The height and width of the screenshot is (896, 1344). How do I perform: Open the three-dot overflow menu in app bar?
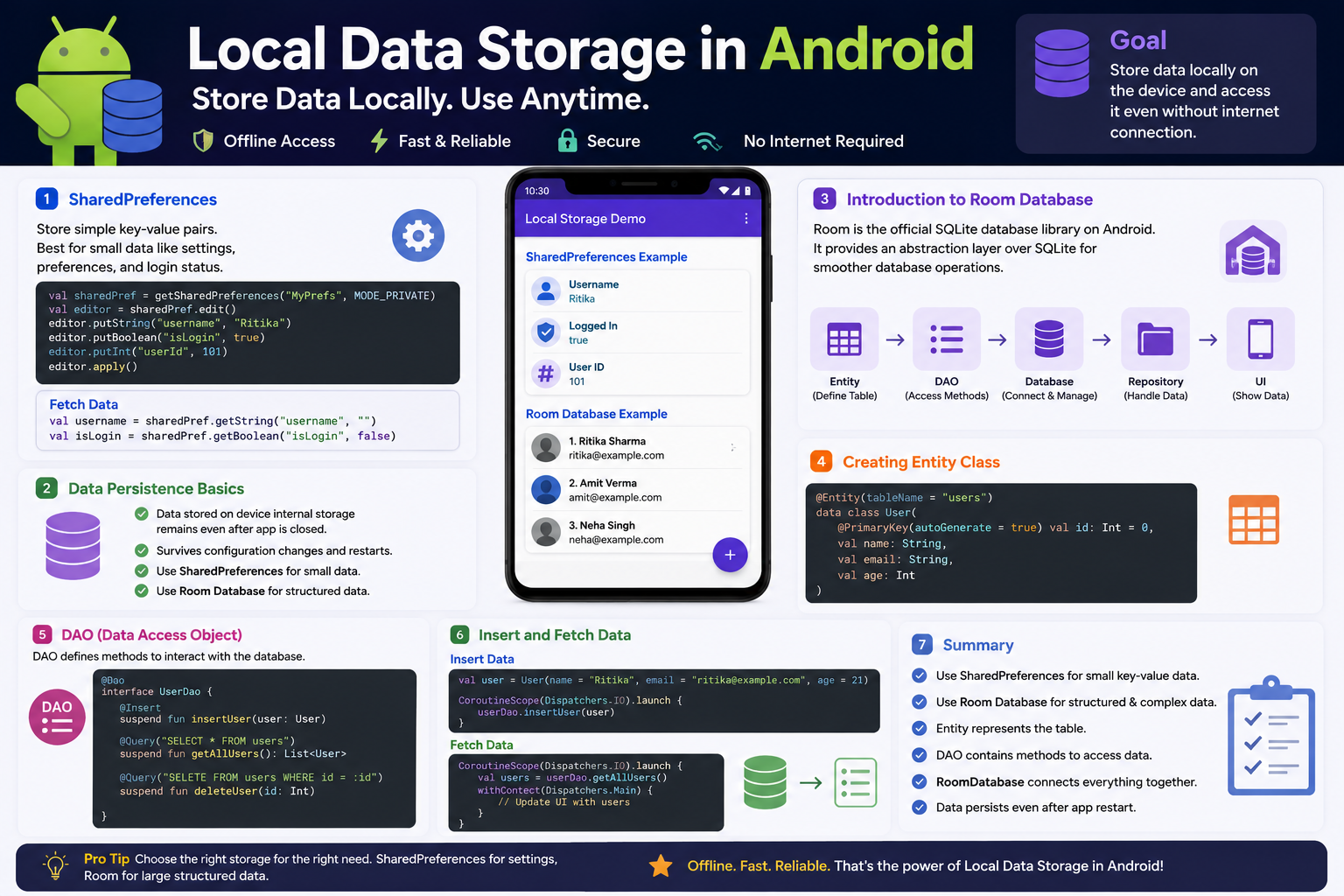(745, 219)
